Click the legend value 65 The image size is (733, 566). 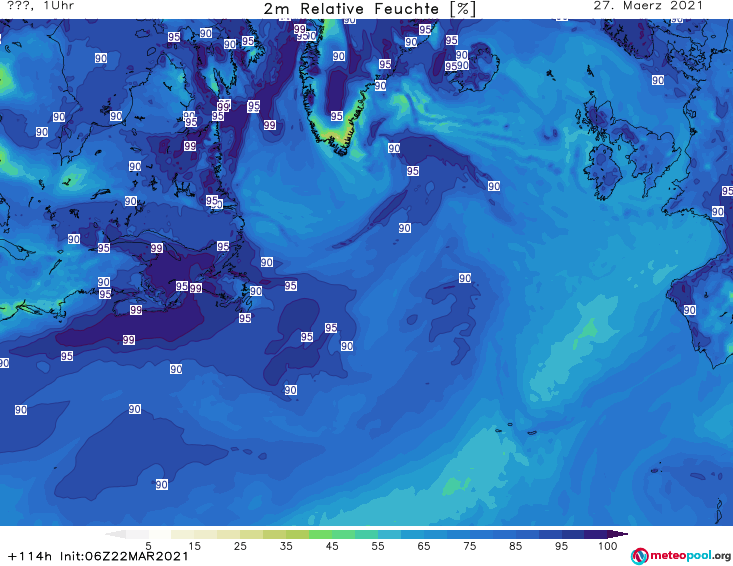click(424, 546)
